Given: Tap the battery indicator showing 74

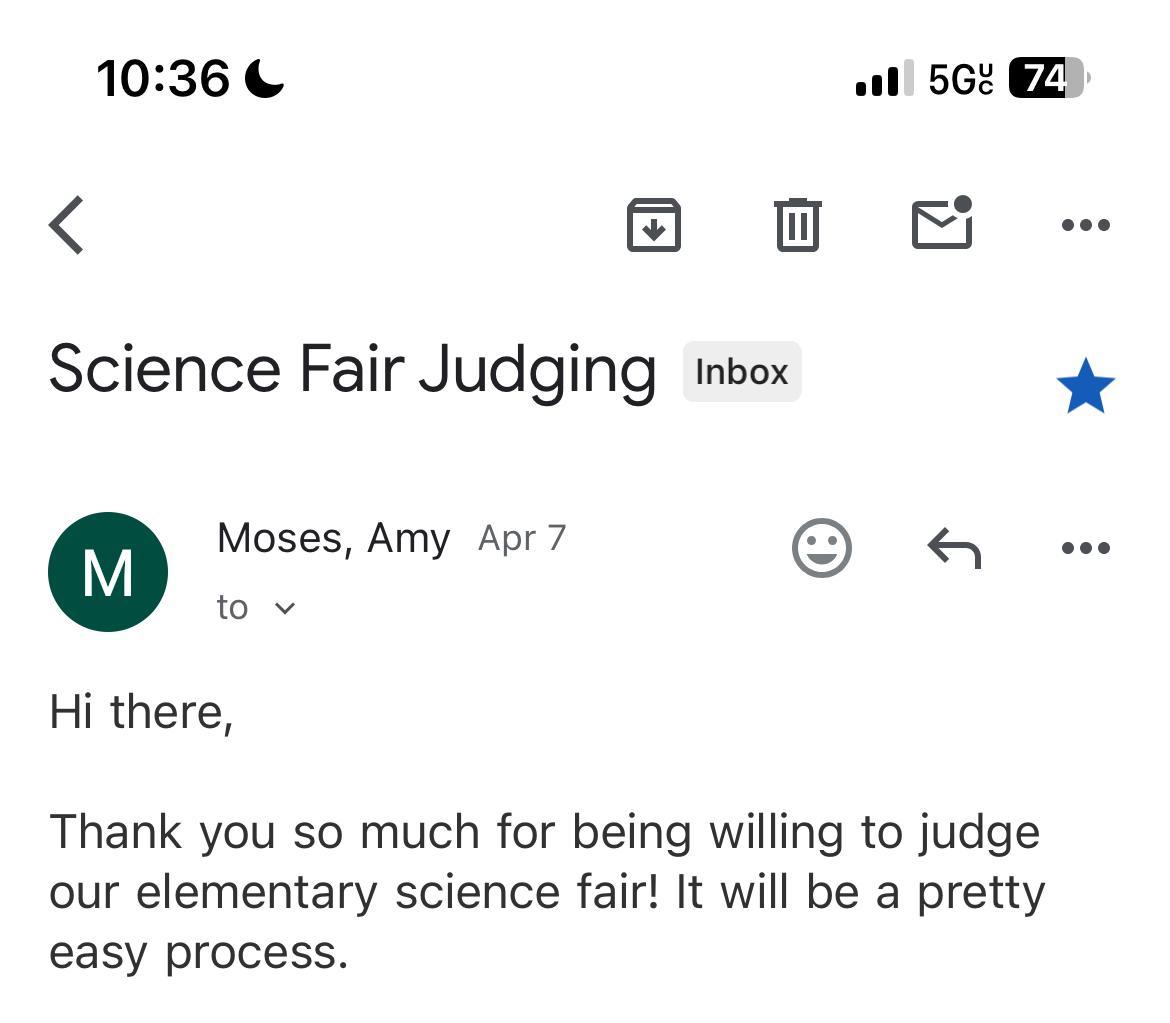Looking at the screenshot, I should (1047, 78).
